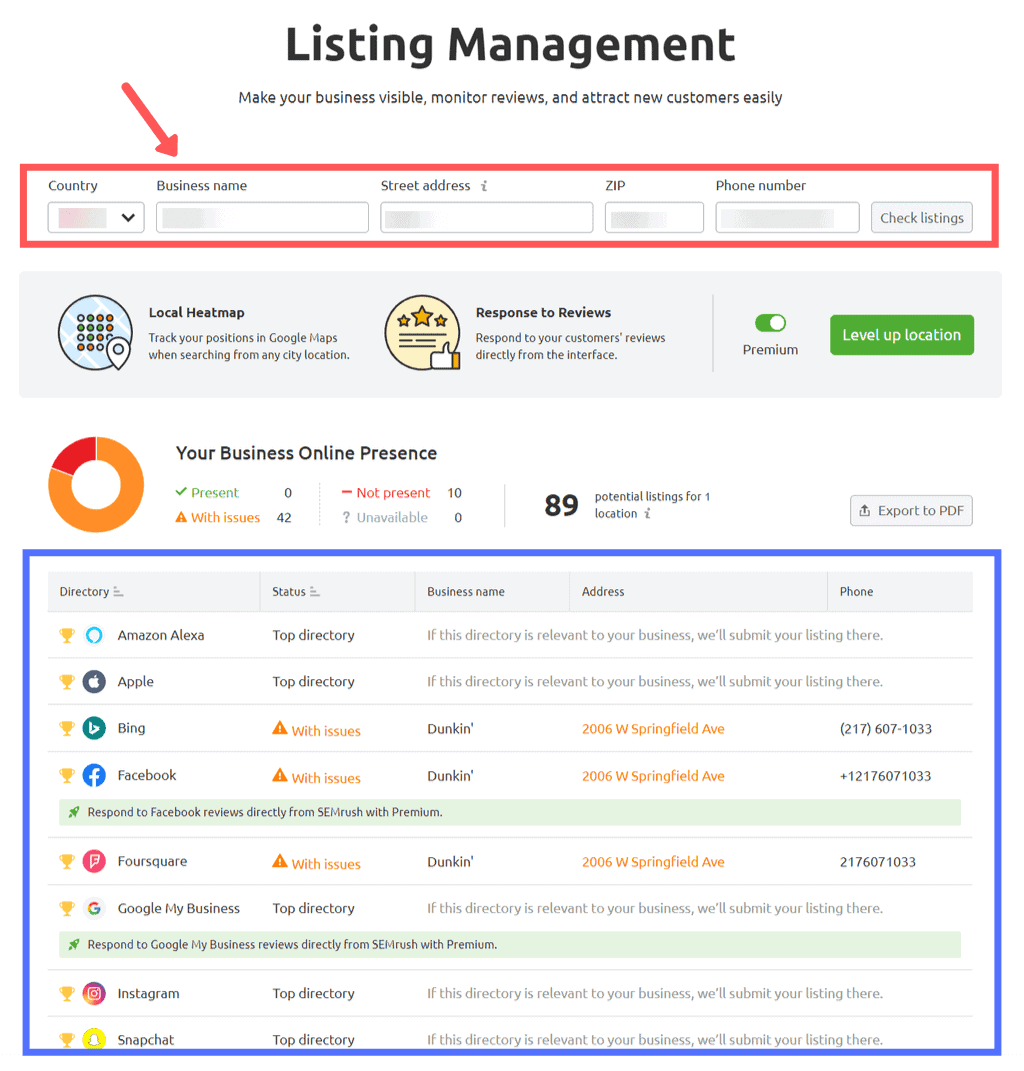Export the report to PDF

pyautogui.click(x=911, y=511)
